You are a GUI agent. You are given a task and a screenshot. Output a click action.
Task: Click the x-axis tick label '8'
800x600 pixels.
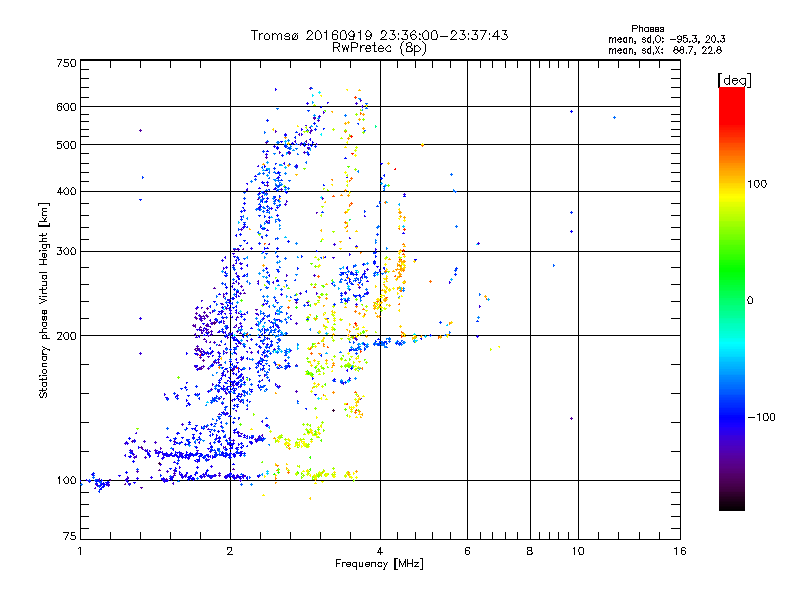coord(530,551)
